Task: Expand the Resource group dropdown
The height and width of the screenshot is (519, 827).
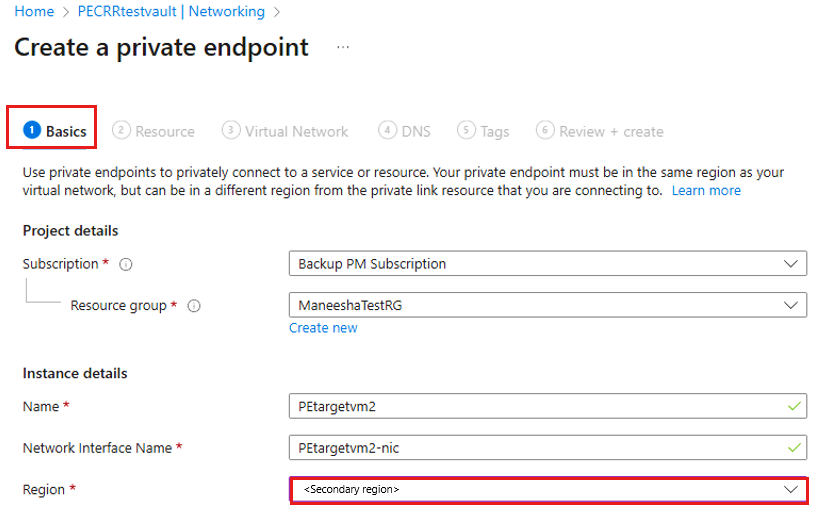Action: (547, 305)
